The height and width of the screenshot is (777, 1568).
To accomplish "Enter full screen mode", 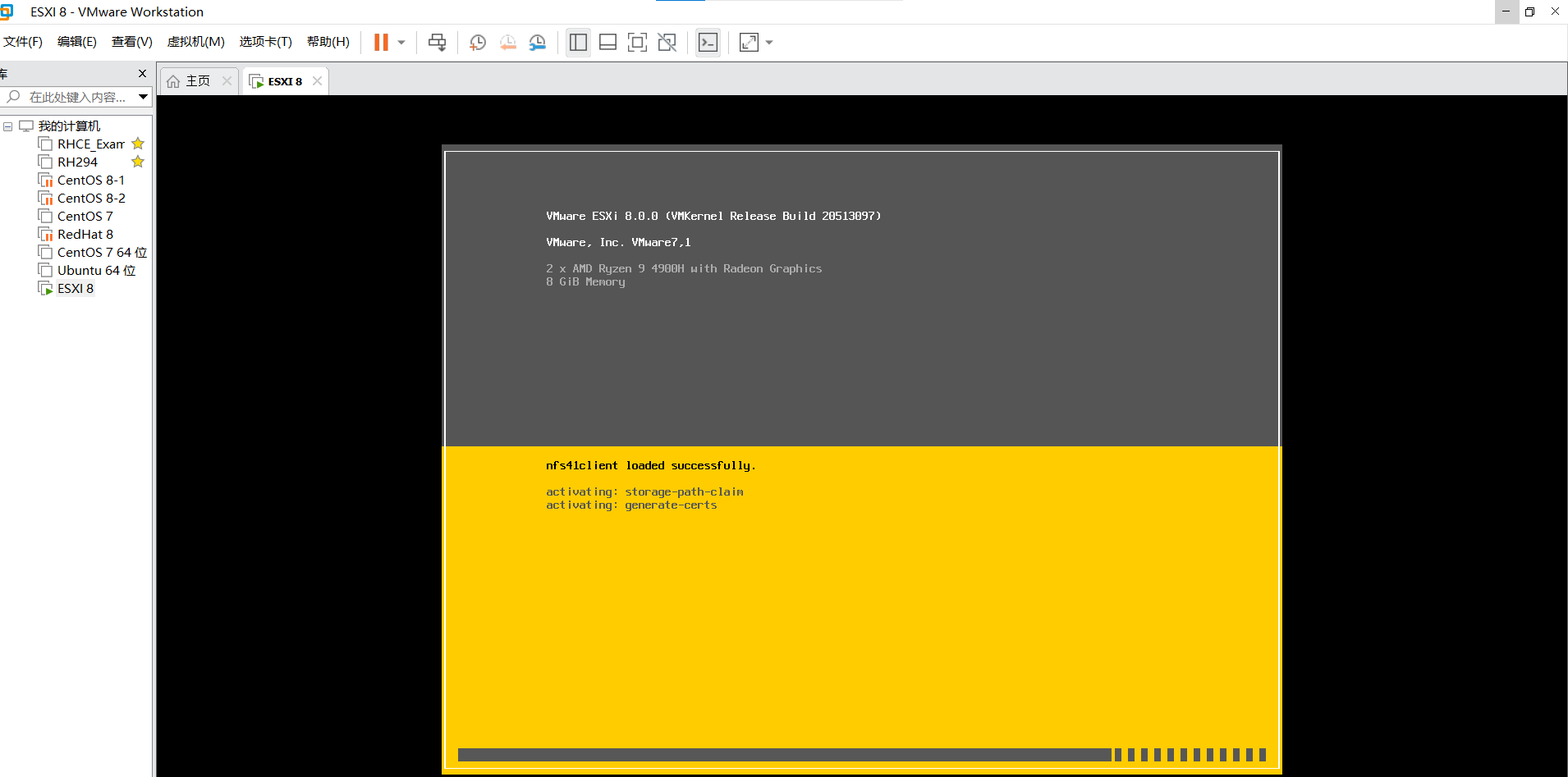I will 637,43.
